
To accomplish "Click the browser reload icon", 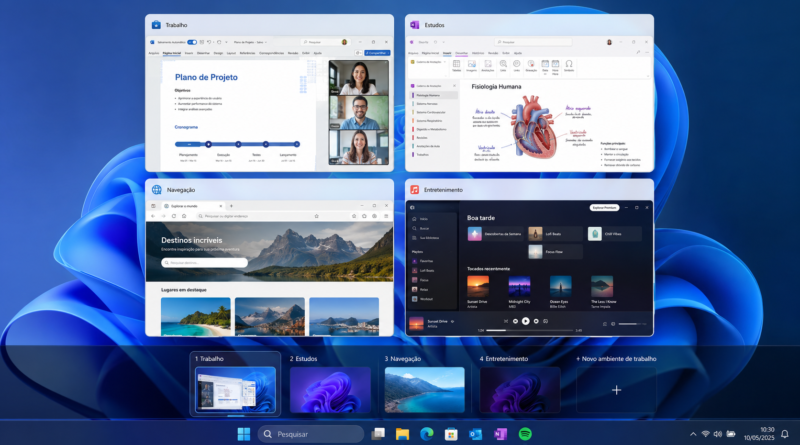I will [173, 216].
